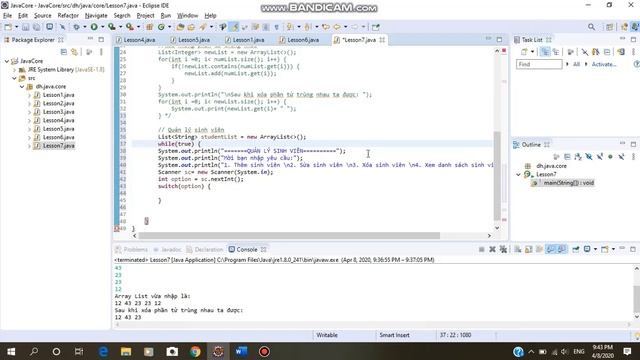The width and height of the screenshot is (640, 360).
Task: Open the Quick Access search magnifier
Action: (x=591, y=27)
